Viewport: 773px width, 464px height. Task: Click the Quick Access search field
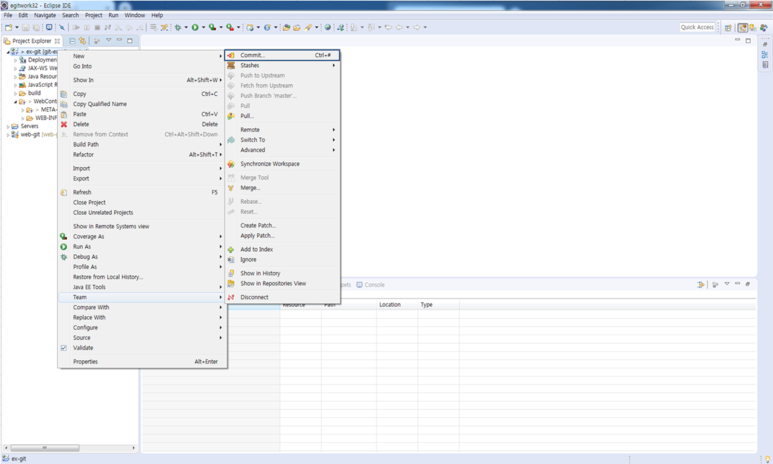[x=697, y=28]
